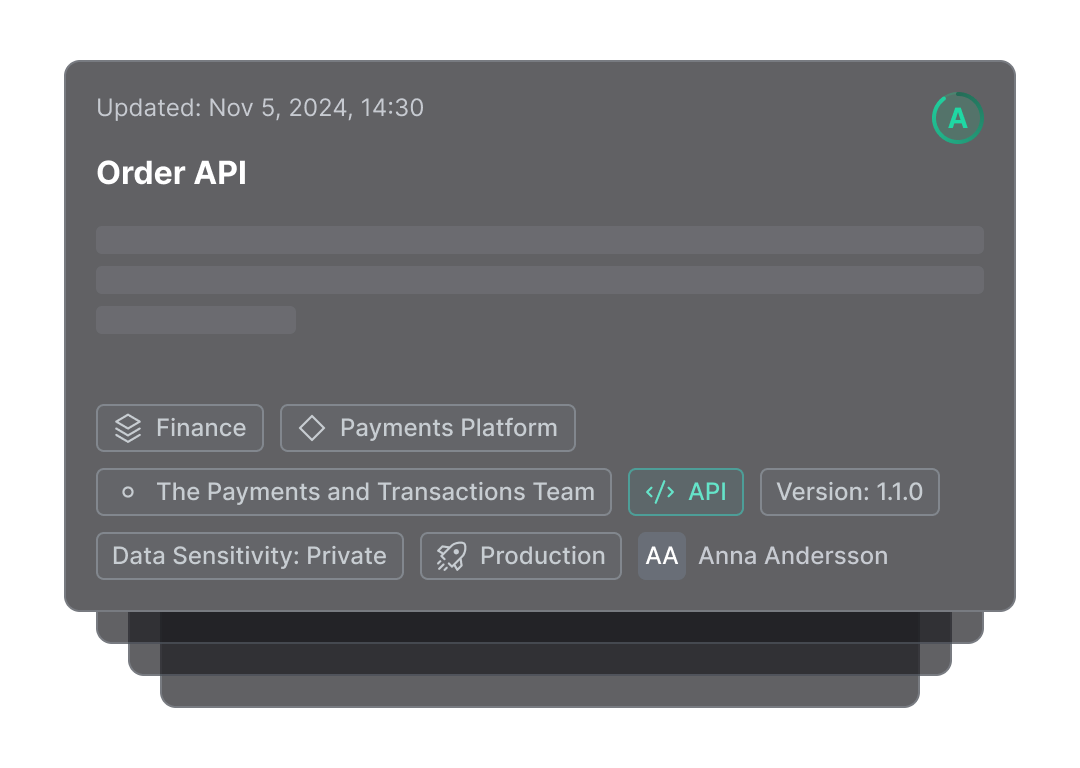Select the Payments Platform tag label

pyautogui.click(x=448, y=428)
